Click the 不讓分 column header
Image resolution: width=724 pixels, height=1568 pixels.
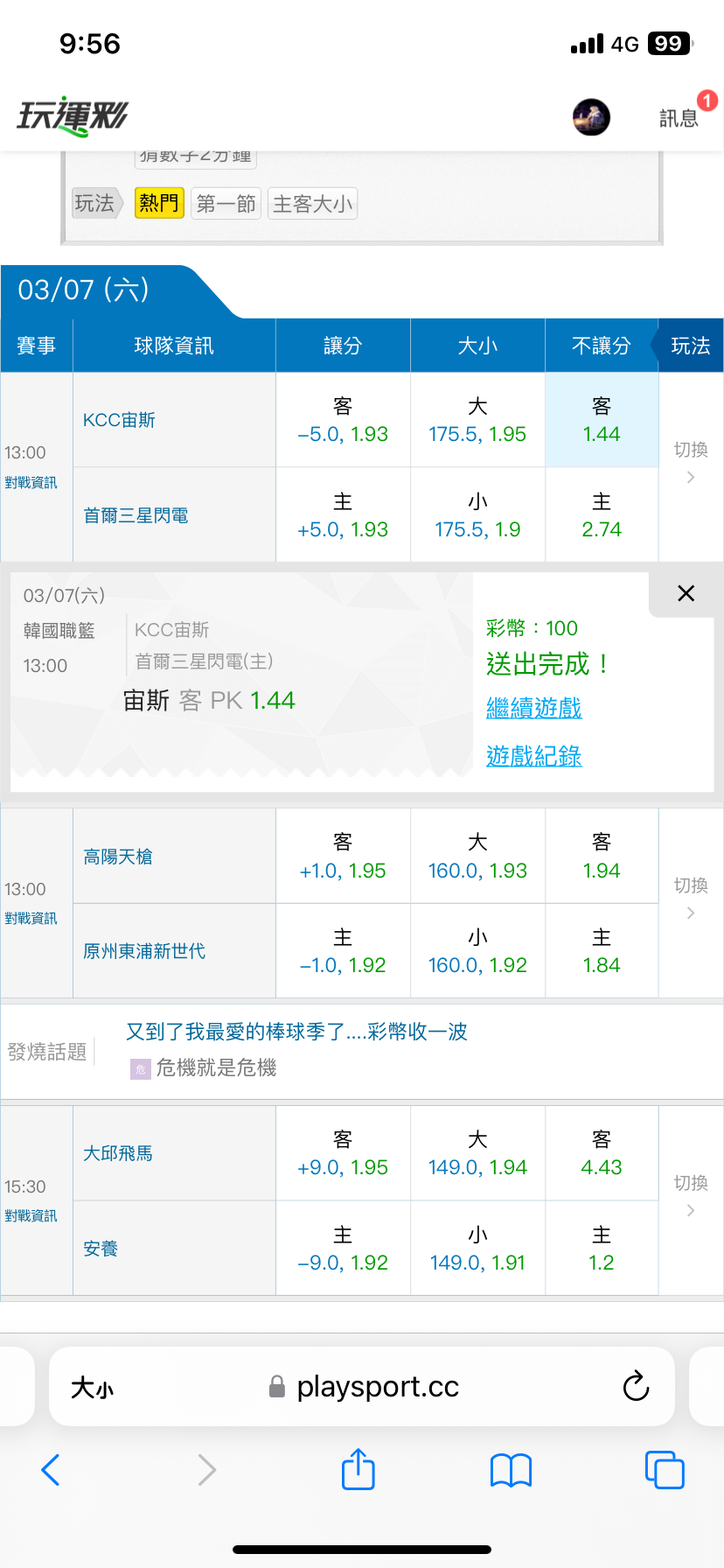pos(601,346)
